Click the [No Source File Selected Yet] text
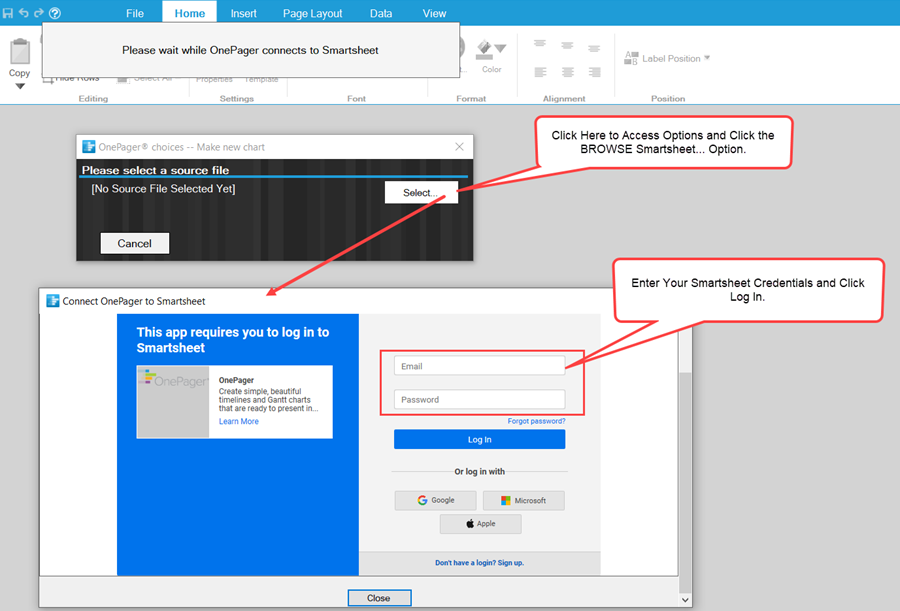Image resolution: width=900 pixels, height=611 pixels. pos(163,188)
